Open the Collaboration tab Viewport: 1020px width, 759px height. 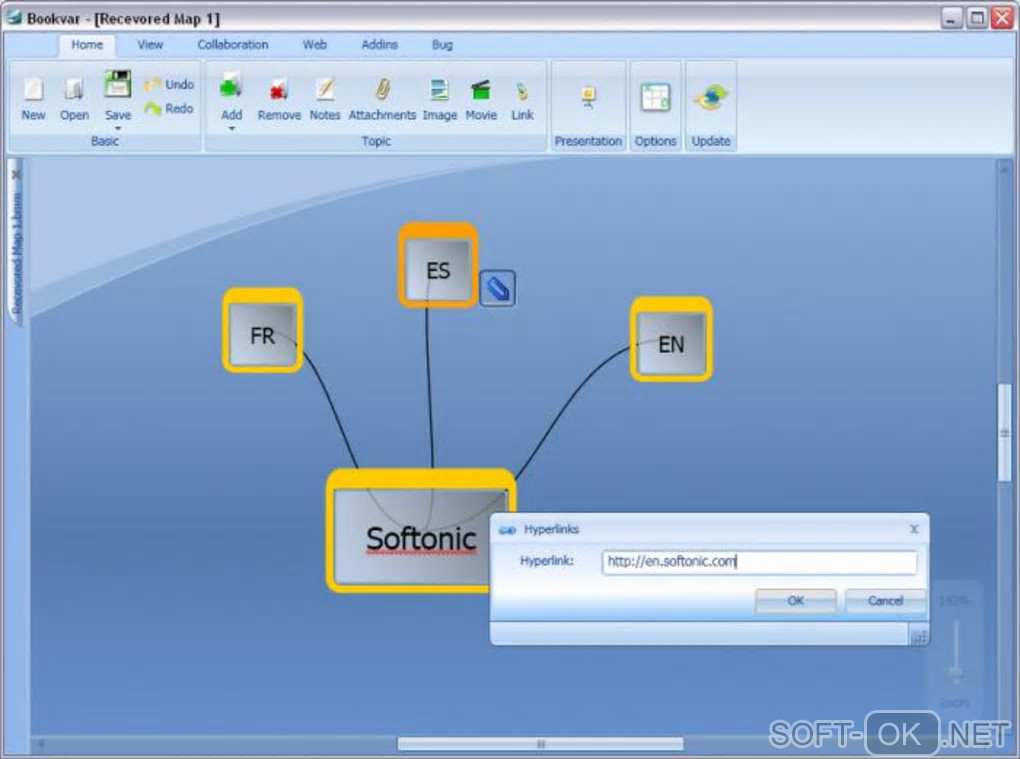coord(232,45)
